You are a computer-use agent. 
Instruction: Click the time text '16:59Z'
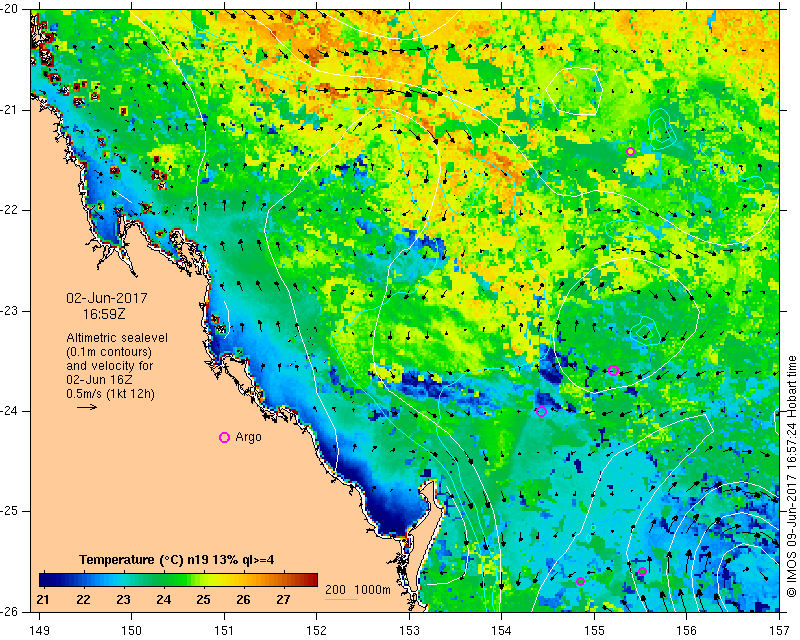tap(104, 314)
